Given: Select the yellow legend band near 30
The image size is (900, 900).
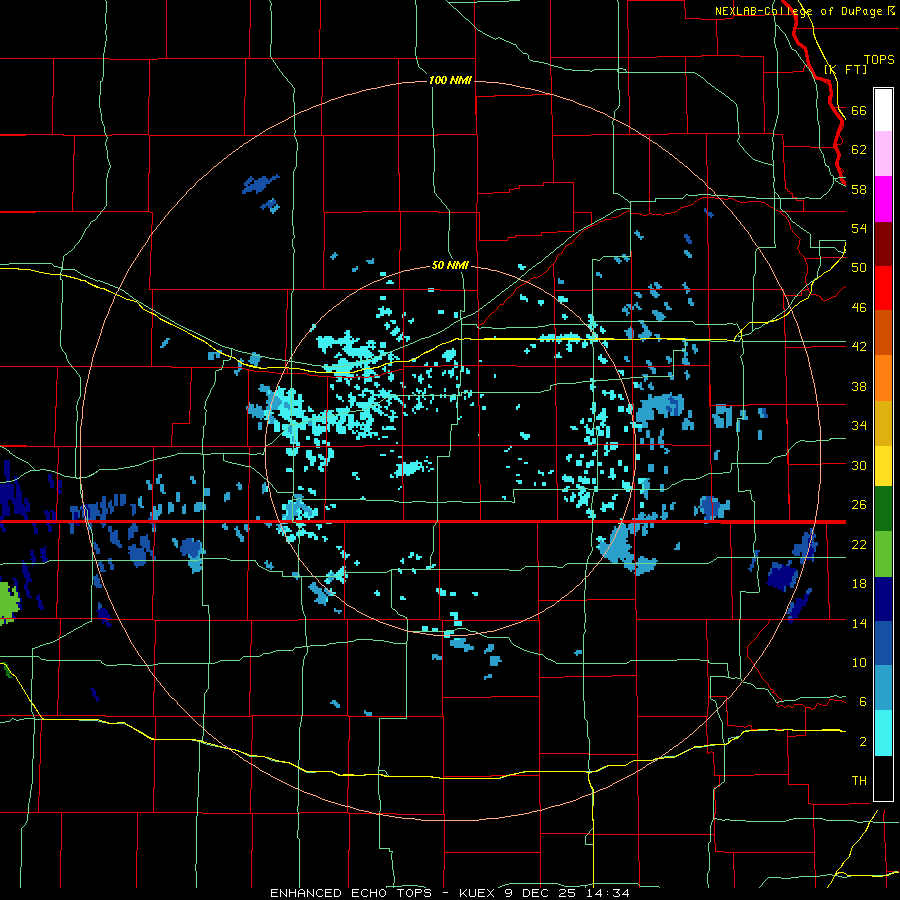Looking at the screenshot, I should [x=883, y=466].
